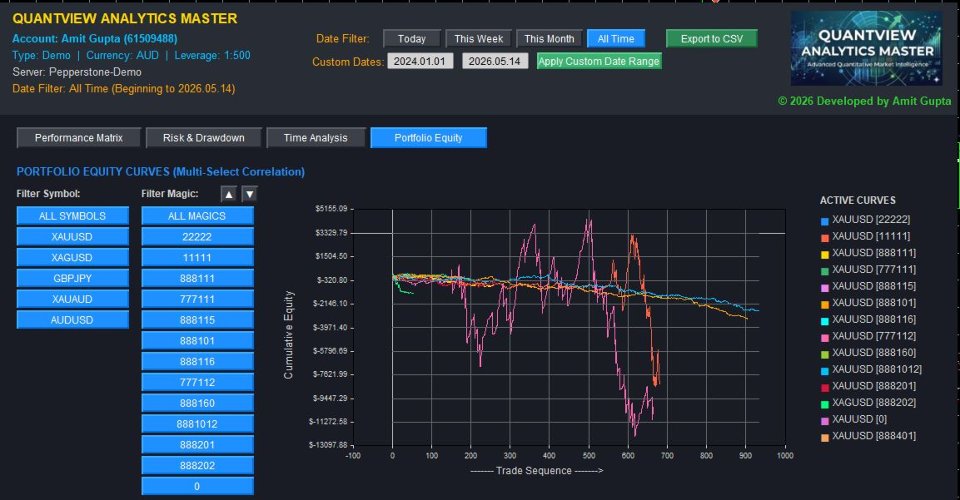Toggle magic number 0
The width and height of the screenshot is (960, 500).
pos(197,487)
